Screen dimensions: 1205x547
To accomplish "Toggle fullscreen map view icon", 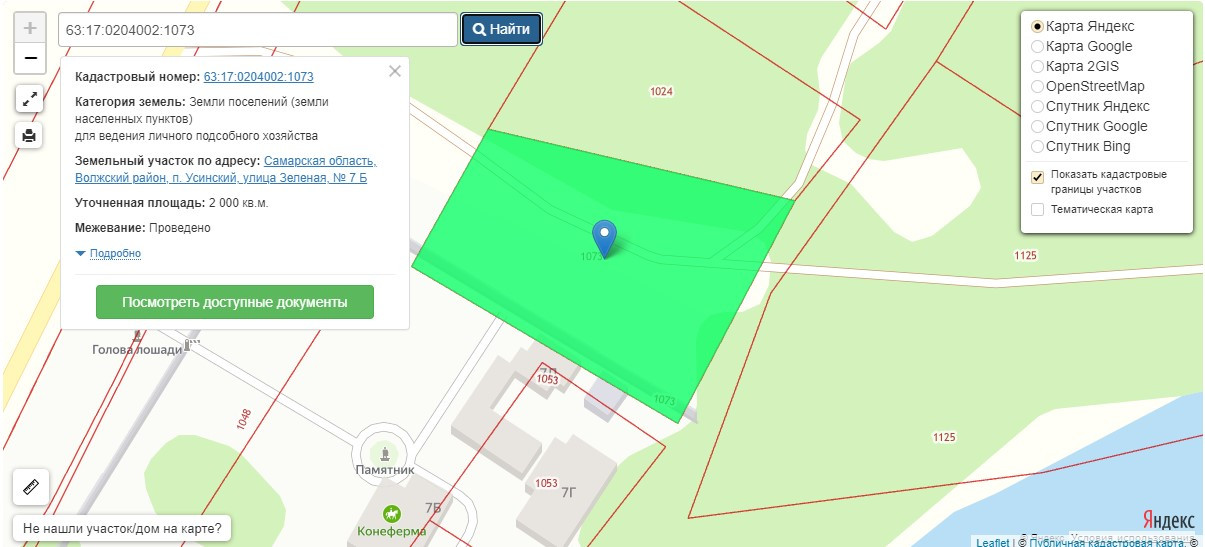I will [30, 98].
